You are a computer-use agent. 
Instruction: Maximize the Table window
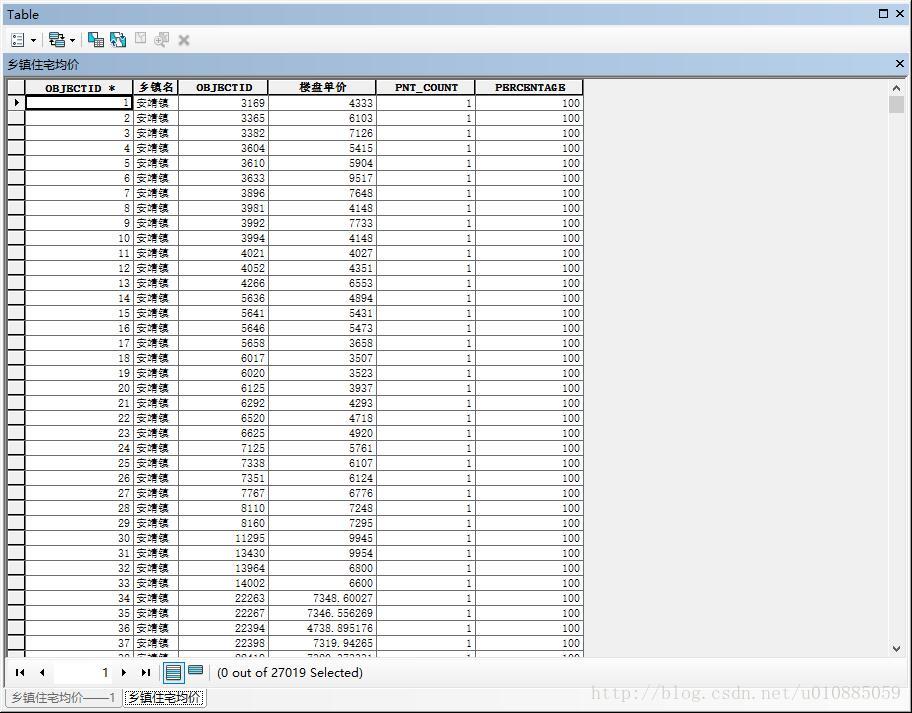pyautogui.click(x=884, y=13)
